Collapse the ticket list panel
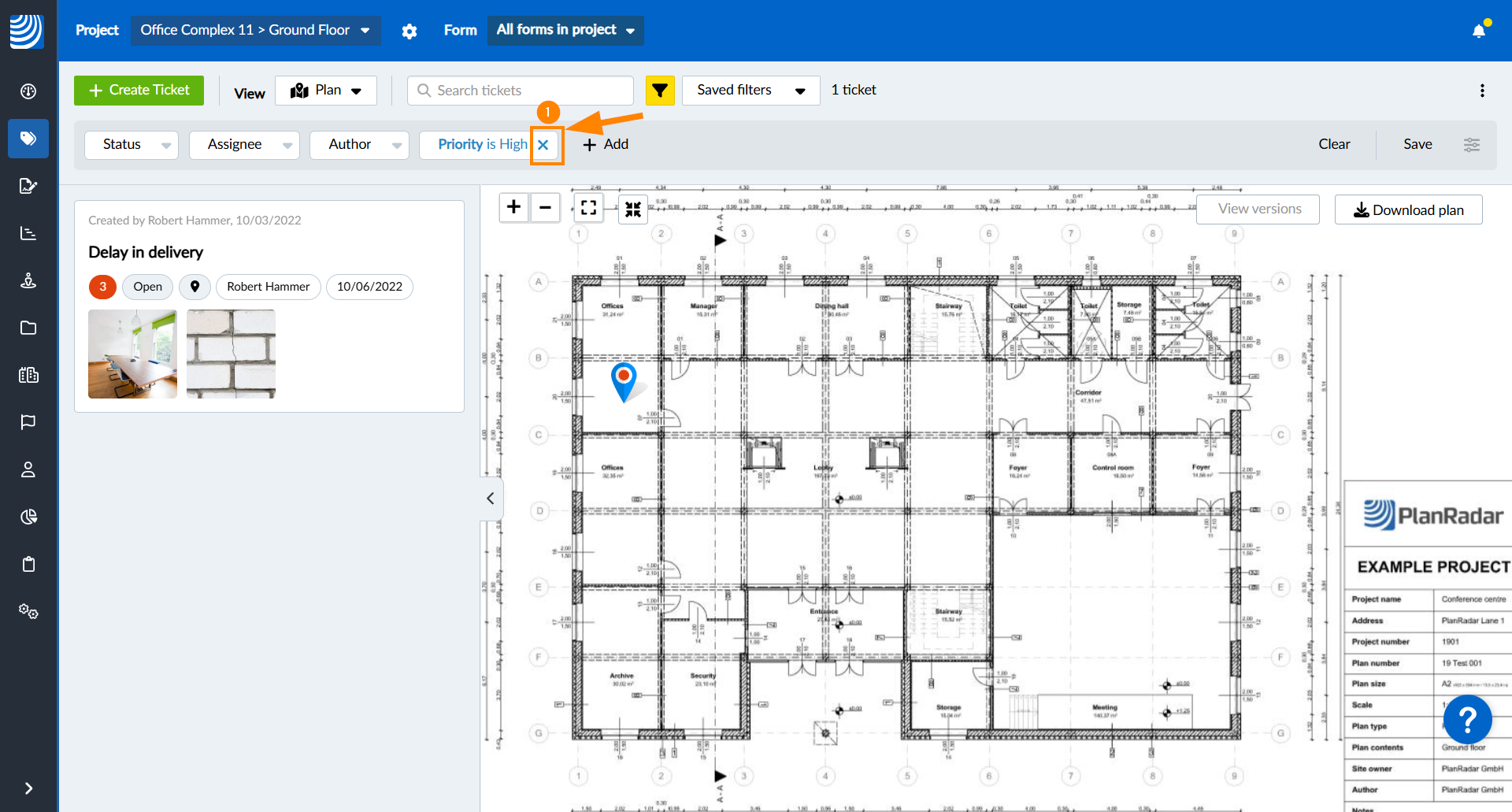Viewport: 1512px width, 812px height. 491,499
